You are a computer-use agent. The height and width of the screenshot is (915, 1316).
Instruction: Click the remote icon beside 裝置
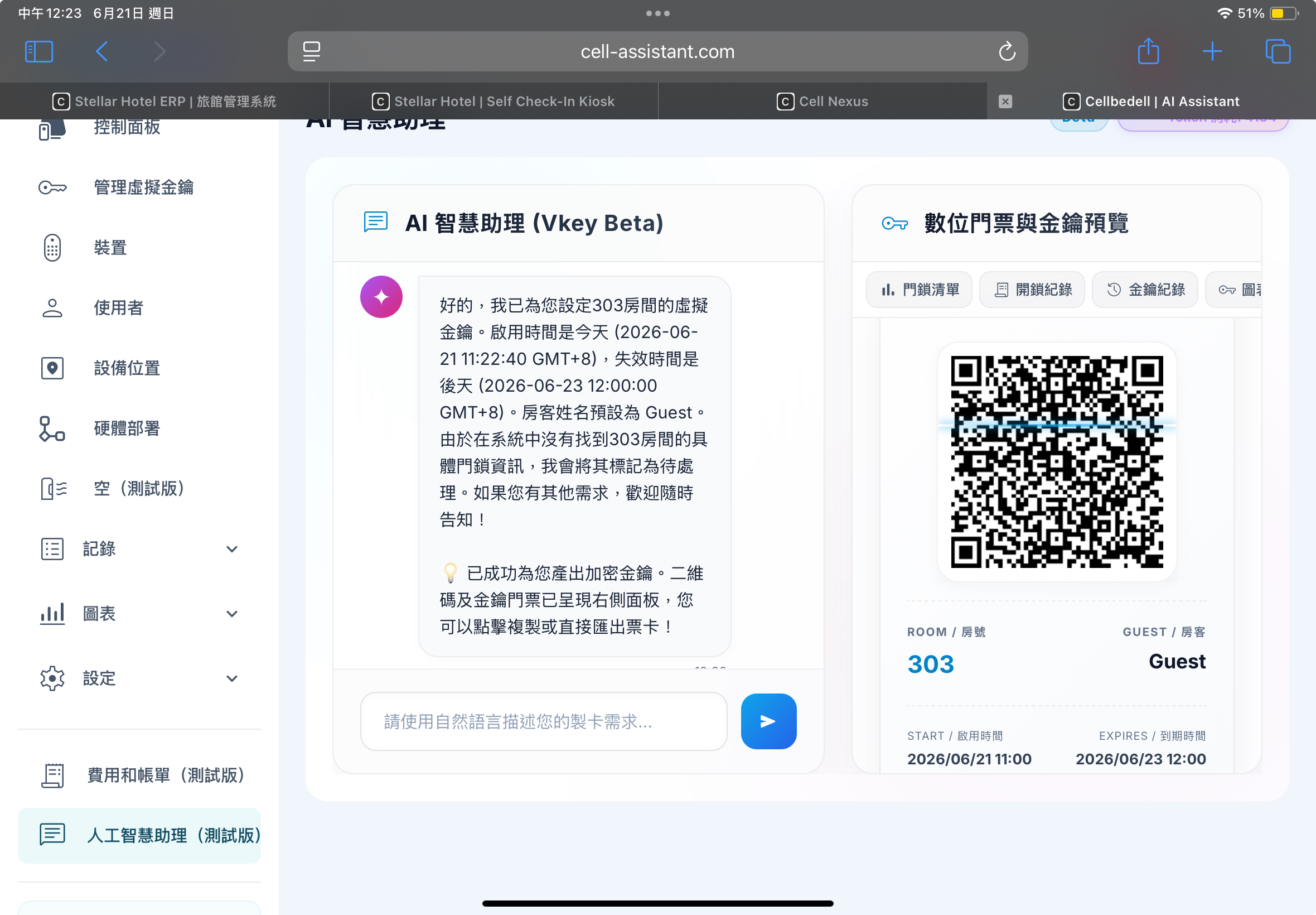coord(52,248)
